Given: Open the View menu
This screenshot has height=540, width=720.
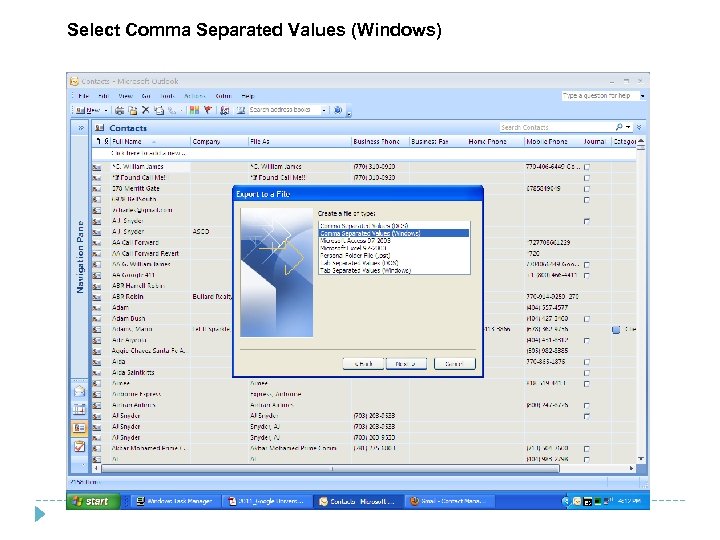Looking at the screenshot, I should click(125, 96).
